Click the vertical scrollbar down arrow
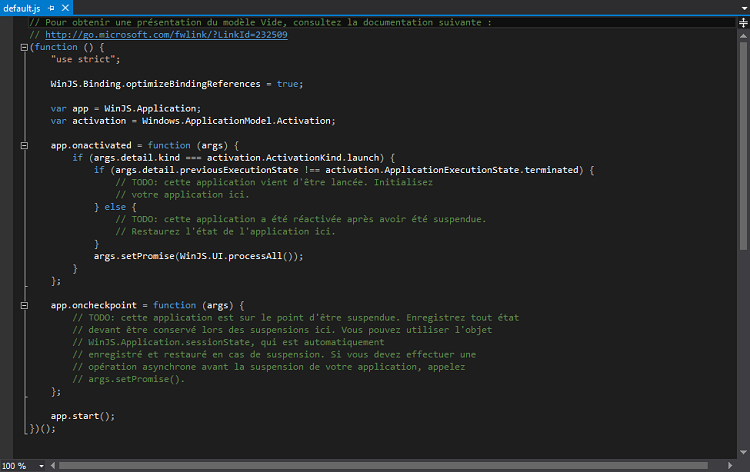750x472 pixels. coord(742,454)
